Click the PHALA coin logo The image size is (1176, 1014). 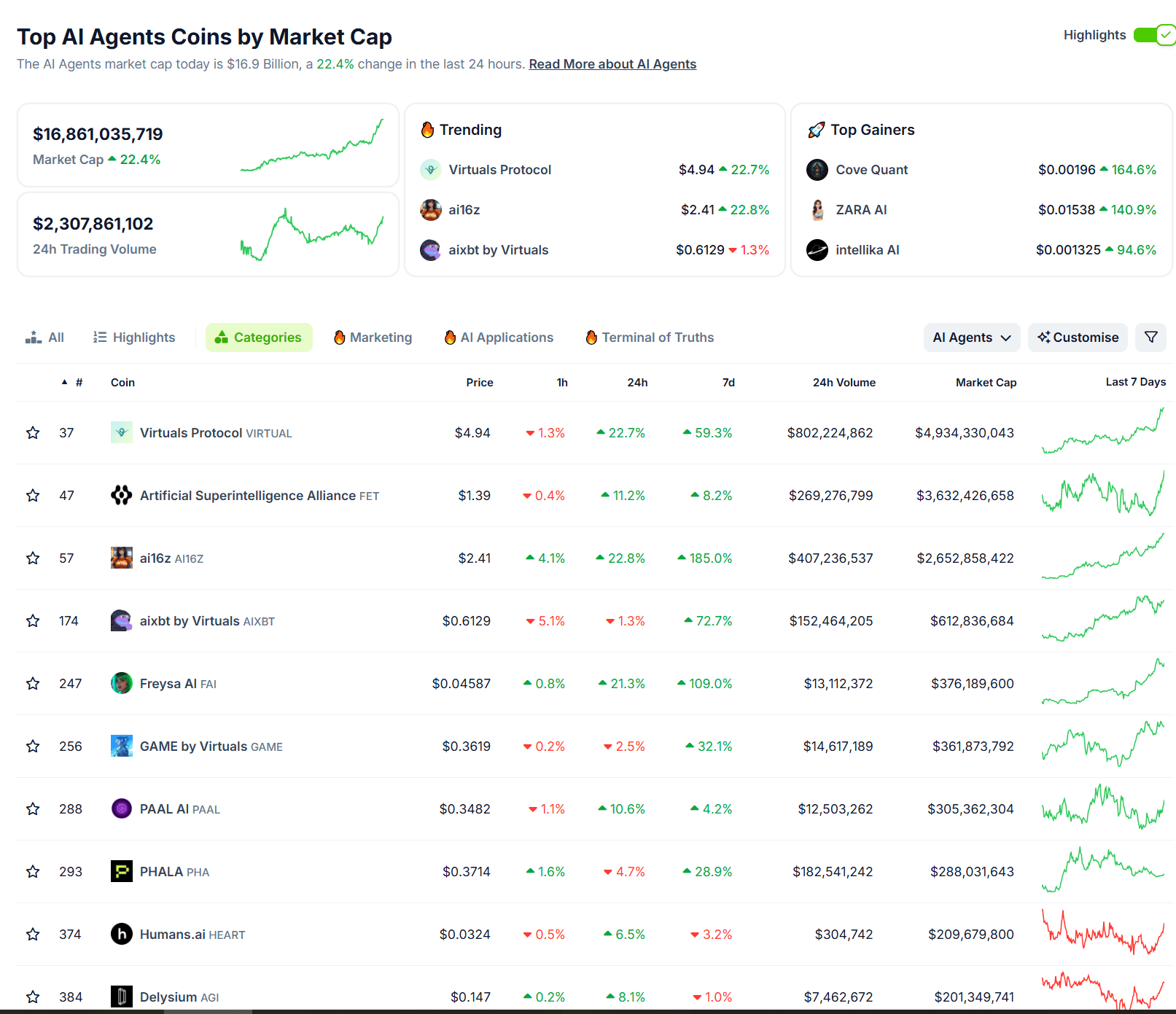tap(122, 871)
